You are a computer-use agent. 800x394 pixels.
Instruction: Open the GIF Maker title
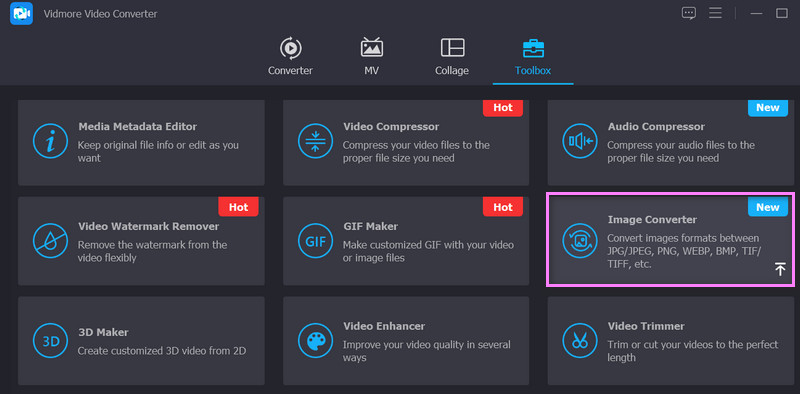[370, 226]
